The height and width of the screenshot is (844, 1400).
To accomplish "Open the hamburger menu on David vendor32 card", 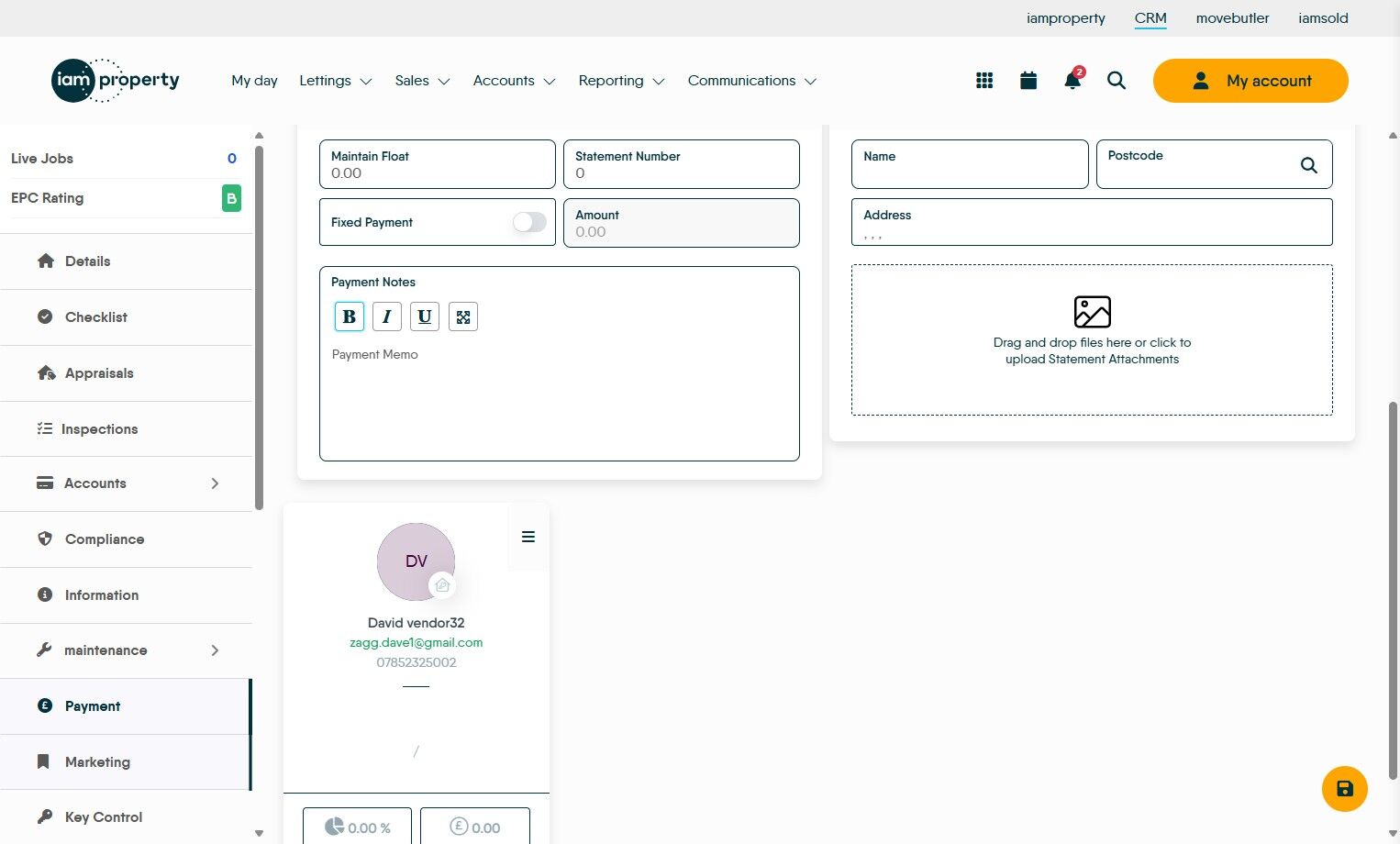I will pyautogui.click(x=528, y=537).
